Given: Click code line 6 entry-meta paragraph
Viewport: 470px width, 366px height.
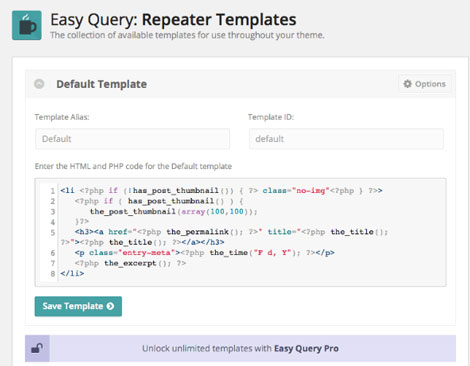Looking at the screenshot, I should pyautogui.click(x=204, y=253).
